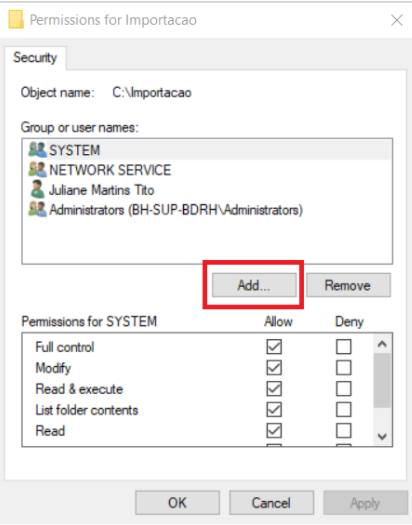
Task: Click the Add... button
Action: pyautogui.click(x=254, y=285)
